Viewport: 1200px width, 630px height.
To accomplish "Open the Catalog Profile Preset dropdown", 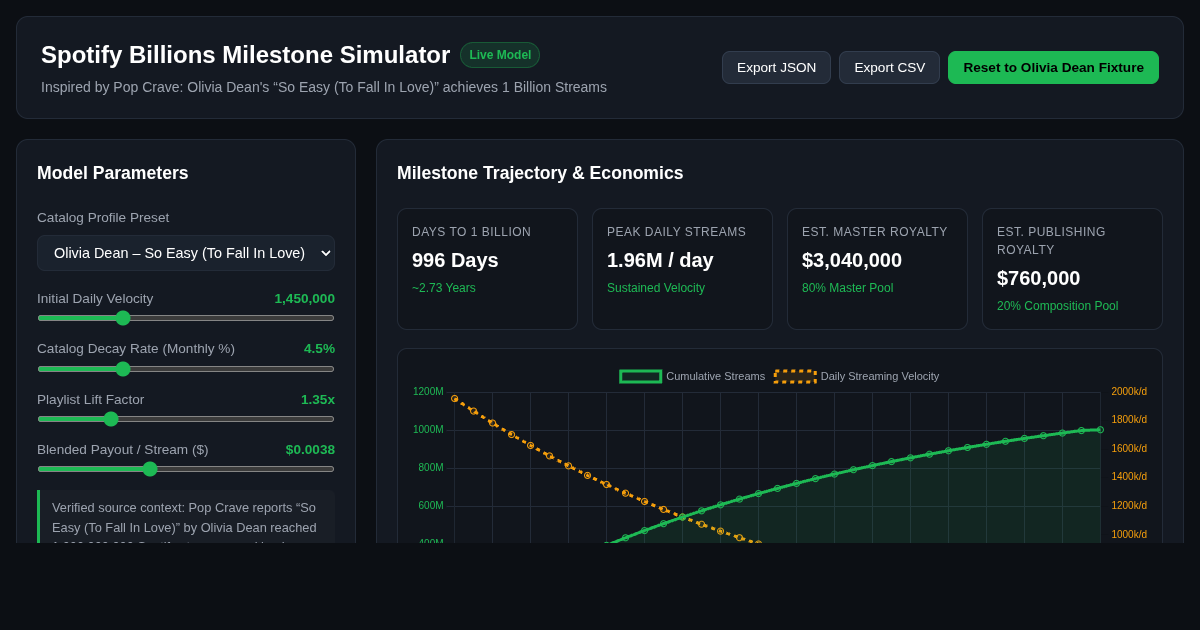I will click(186, 253).
